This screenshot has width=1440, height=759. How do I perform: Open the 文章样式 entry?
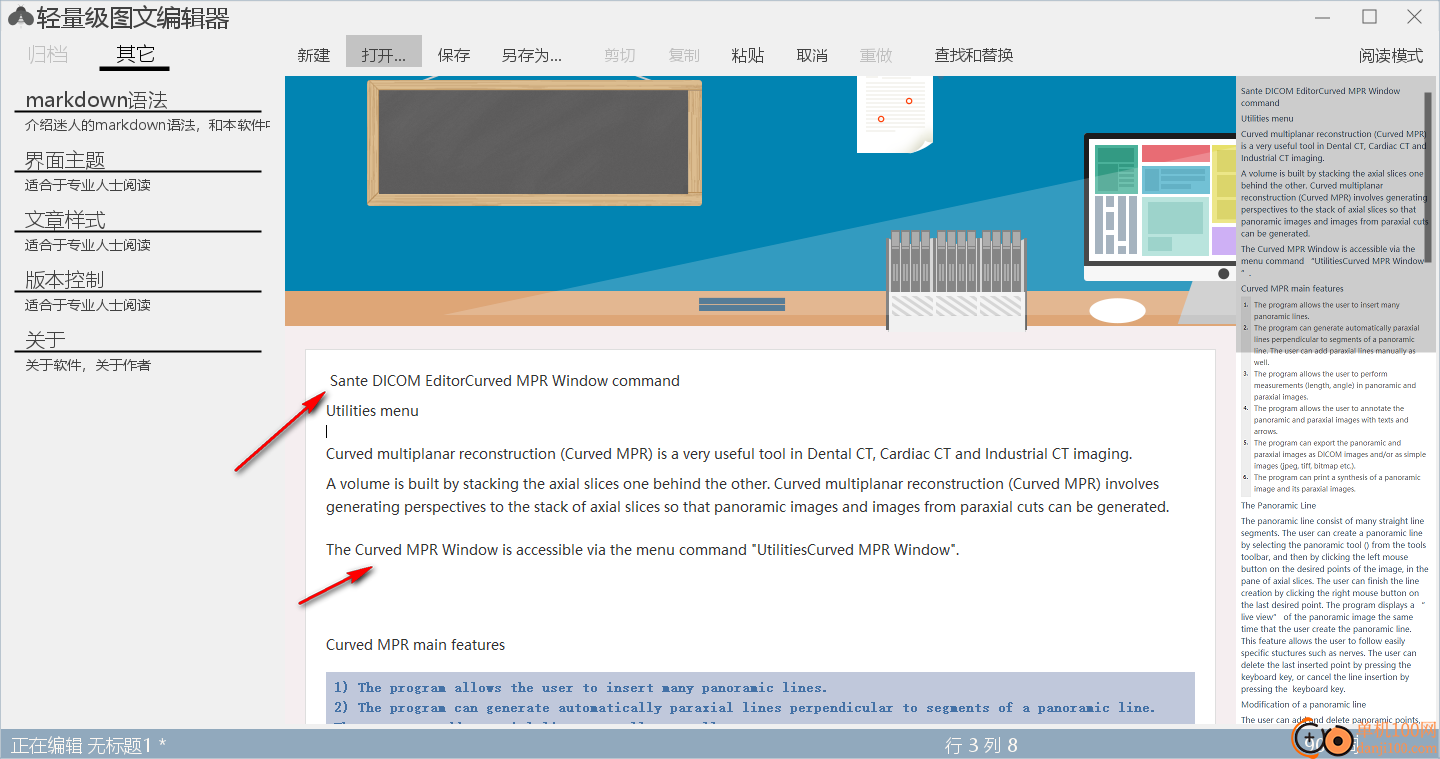tap(65, 220)
